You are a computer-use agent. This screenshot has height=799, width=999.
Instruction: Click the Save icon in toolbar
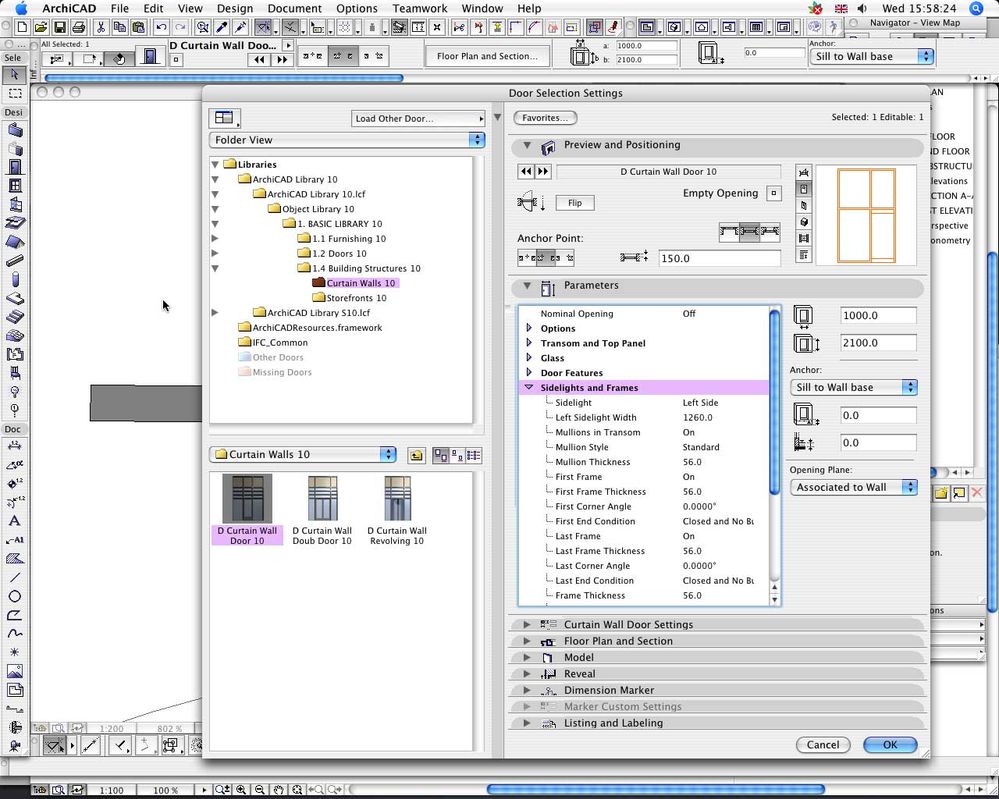(60, 28)
